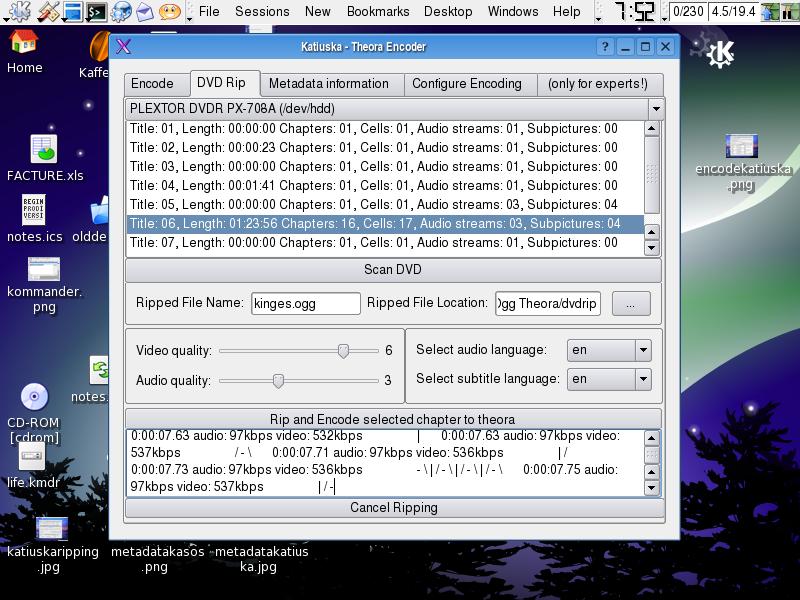
Task: Click the 7:52 panel clock
Action: [x=634, y=11]
